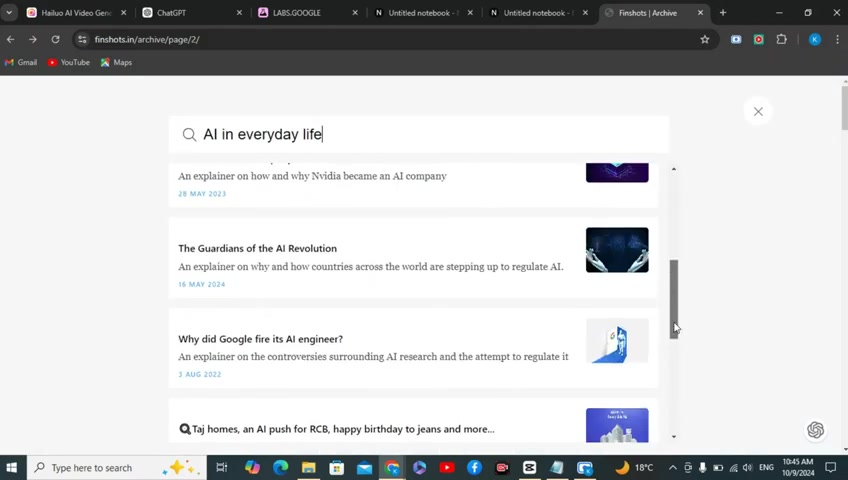The height and width of the screenshot is (480, 848).
Task: Open the clock showing 10:45 AM
Action: 798,468
